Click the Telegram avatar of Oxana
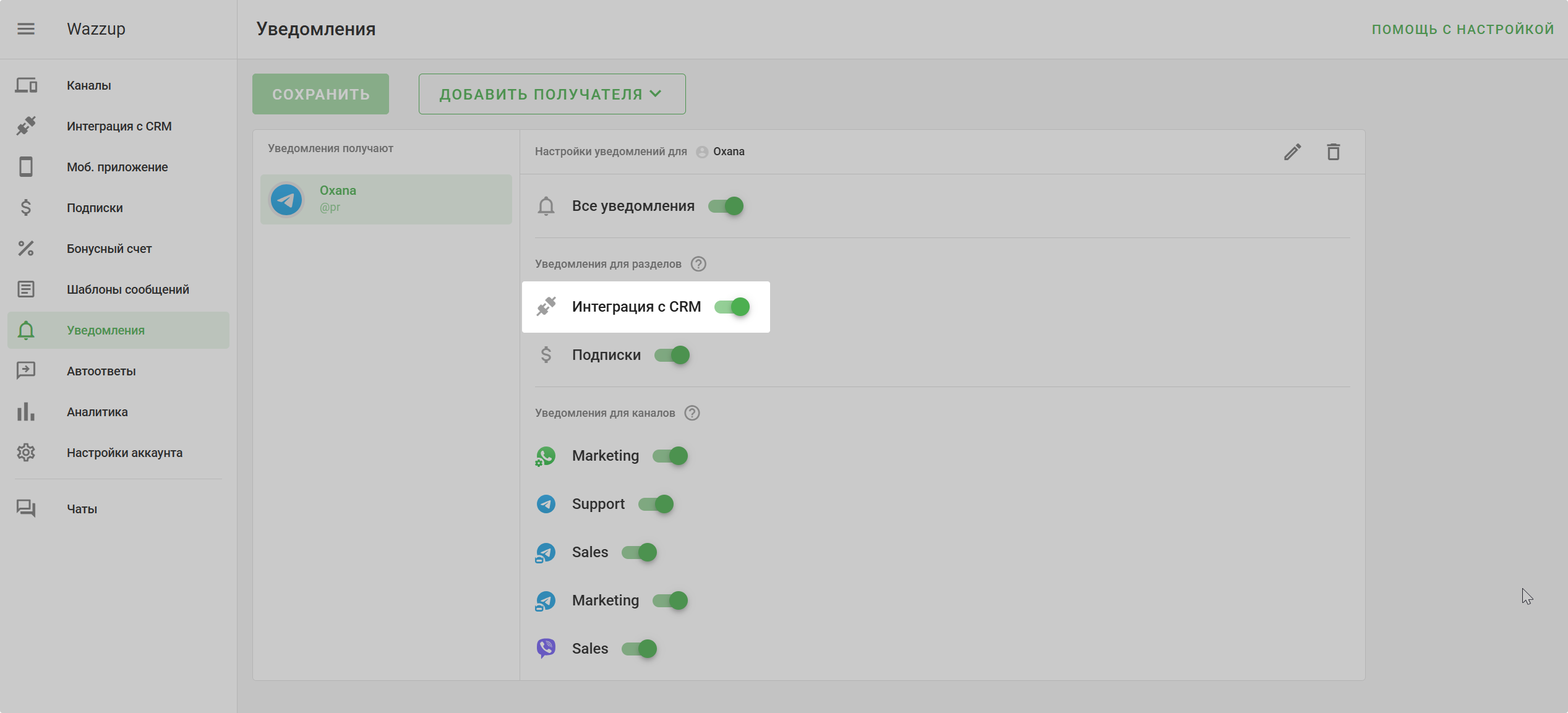Viewport: 1568px width, 713px height. [286, 200]
